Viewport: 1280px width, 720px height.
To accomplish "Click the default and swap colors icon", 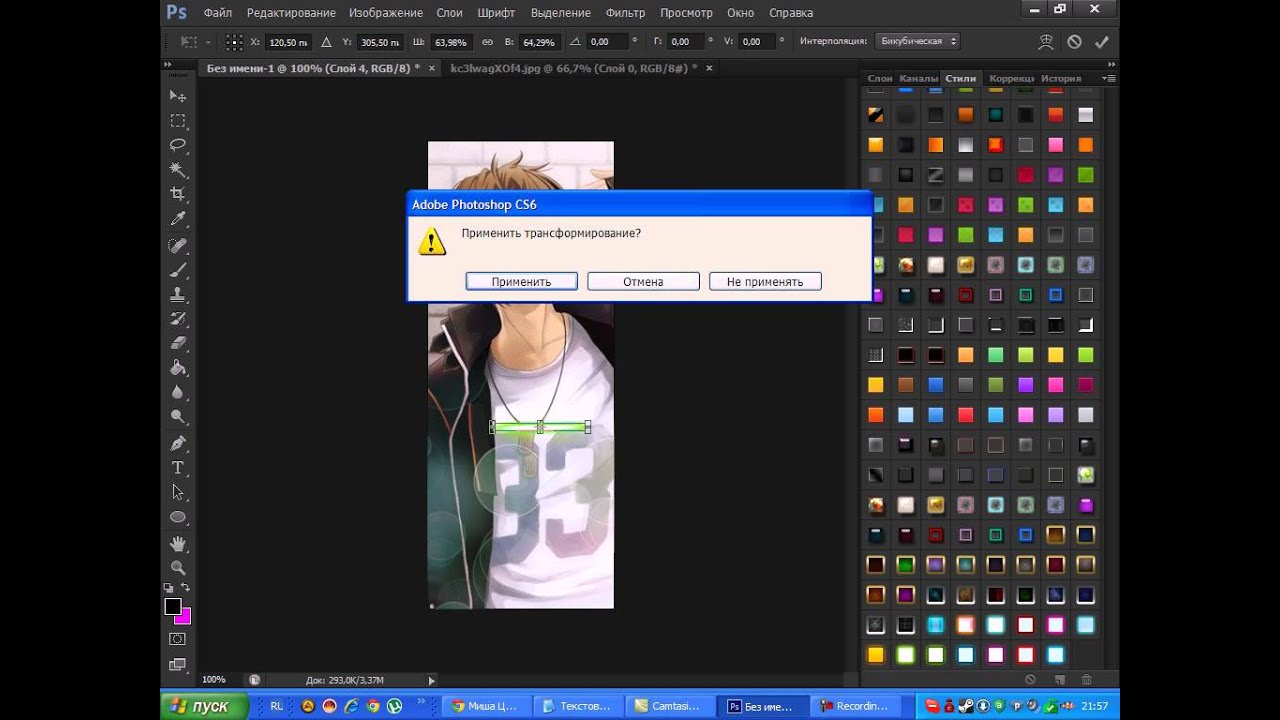I will tap(177, 588).
